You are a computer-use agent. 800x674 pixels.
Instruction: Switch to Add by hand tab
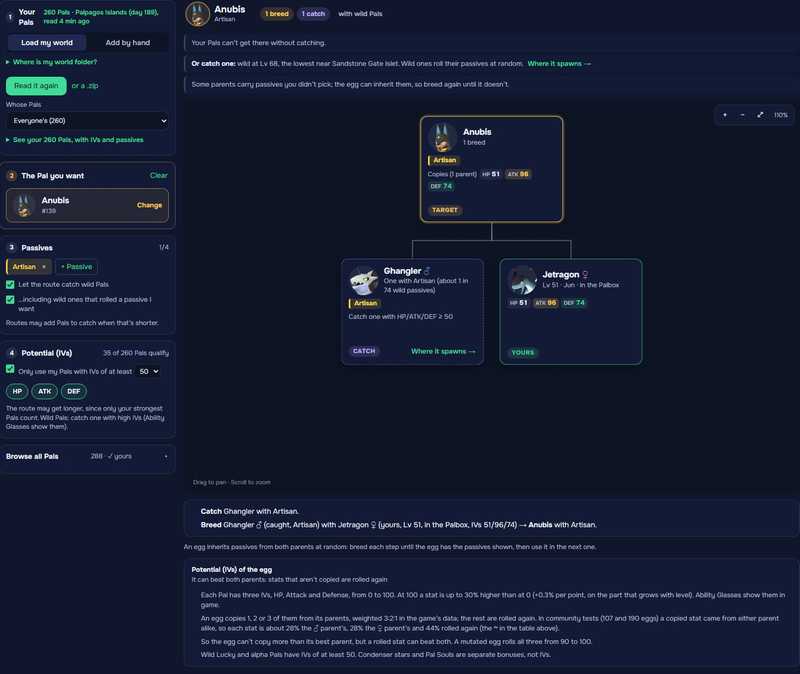[x=128, y=43]
